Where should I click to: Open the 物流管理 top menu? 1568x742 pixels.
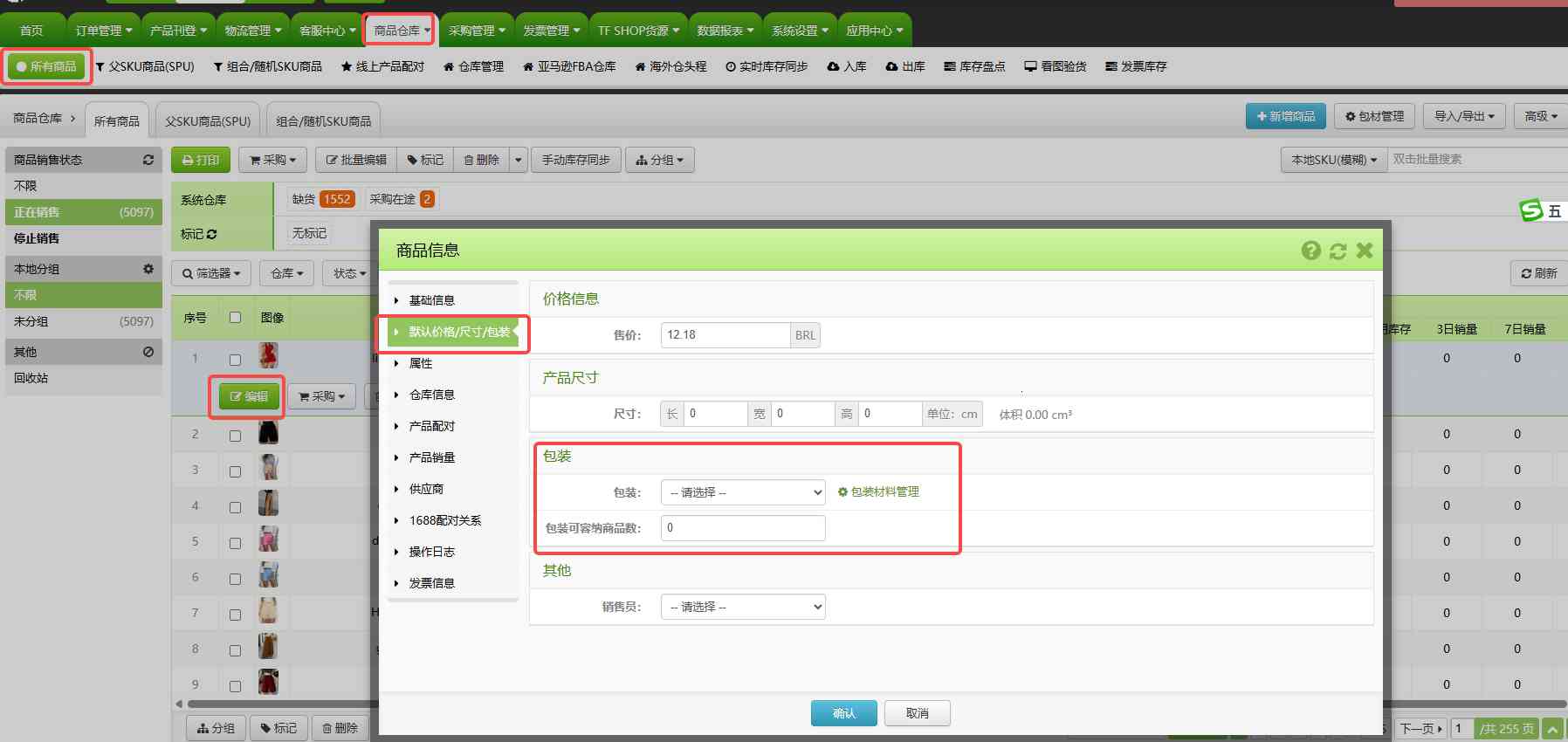coord(252,31)
